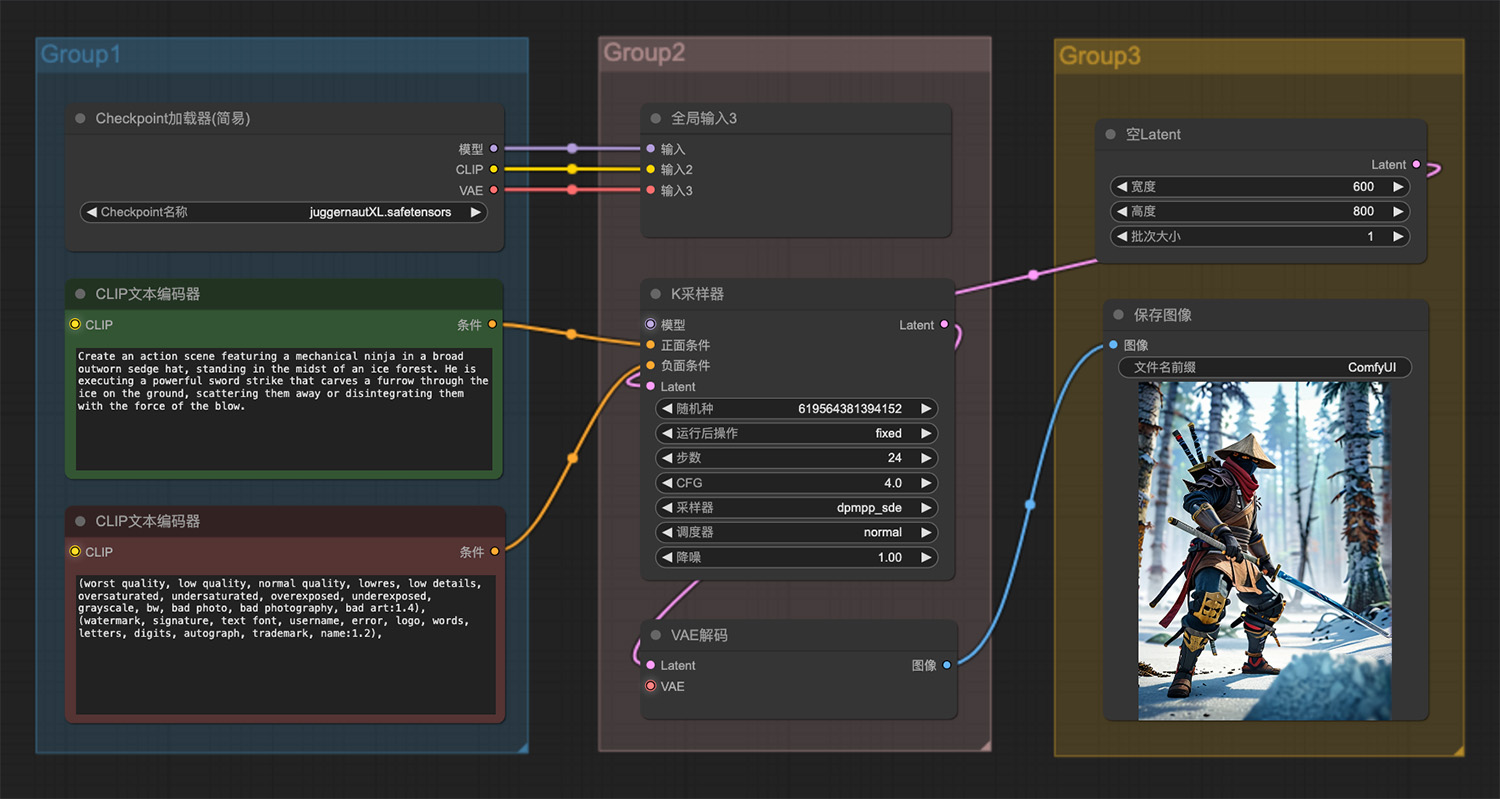
Task: Click the 输入3 socket on 全局输入3
Action: [651, 190]
